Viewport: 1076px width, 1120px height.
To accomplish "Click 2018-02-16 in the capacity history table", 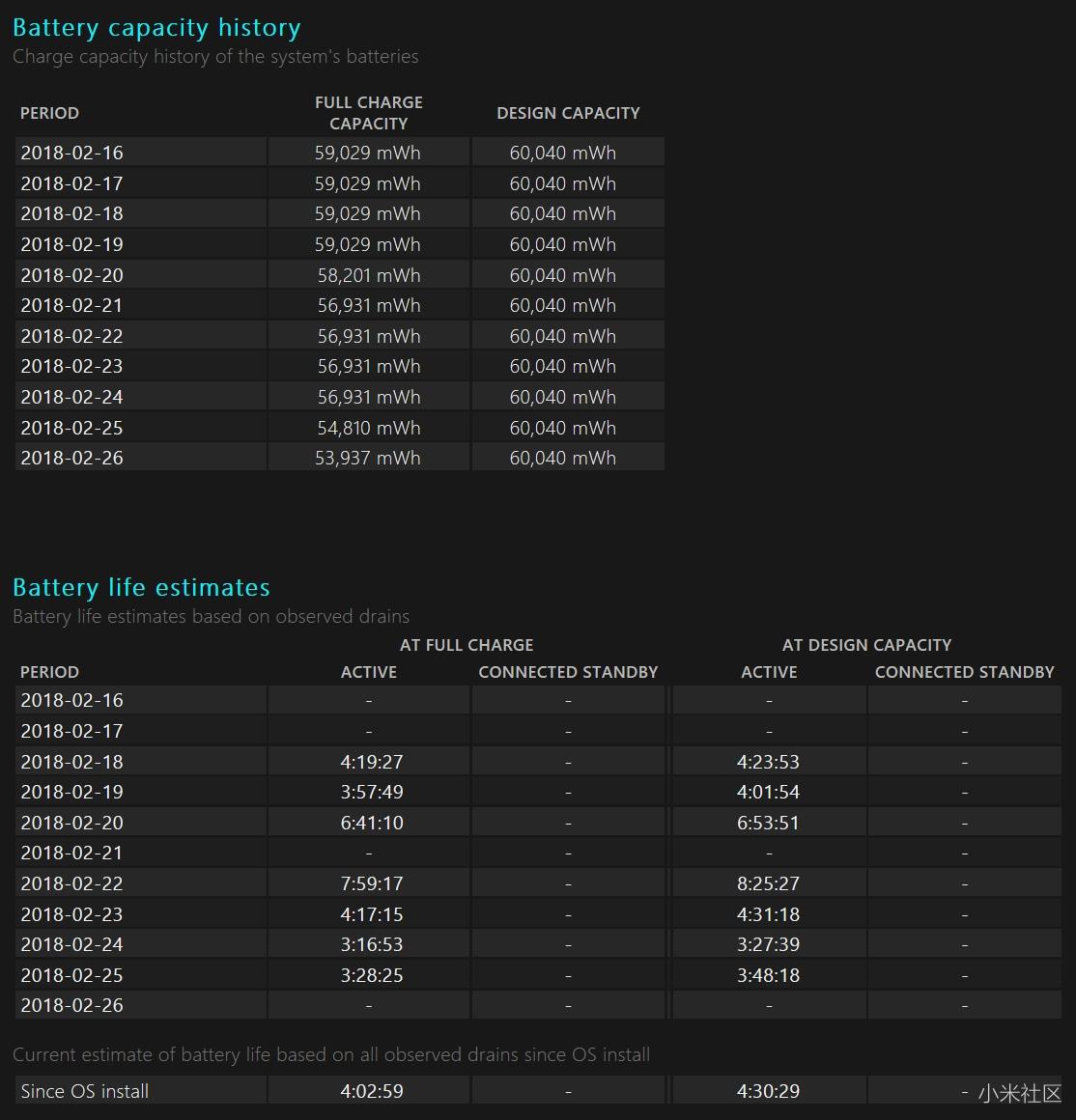I will tap(72, 153).
